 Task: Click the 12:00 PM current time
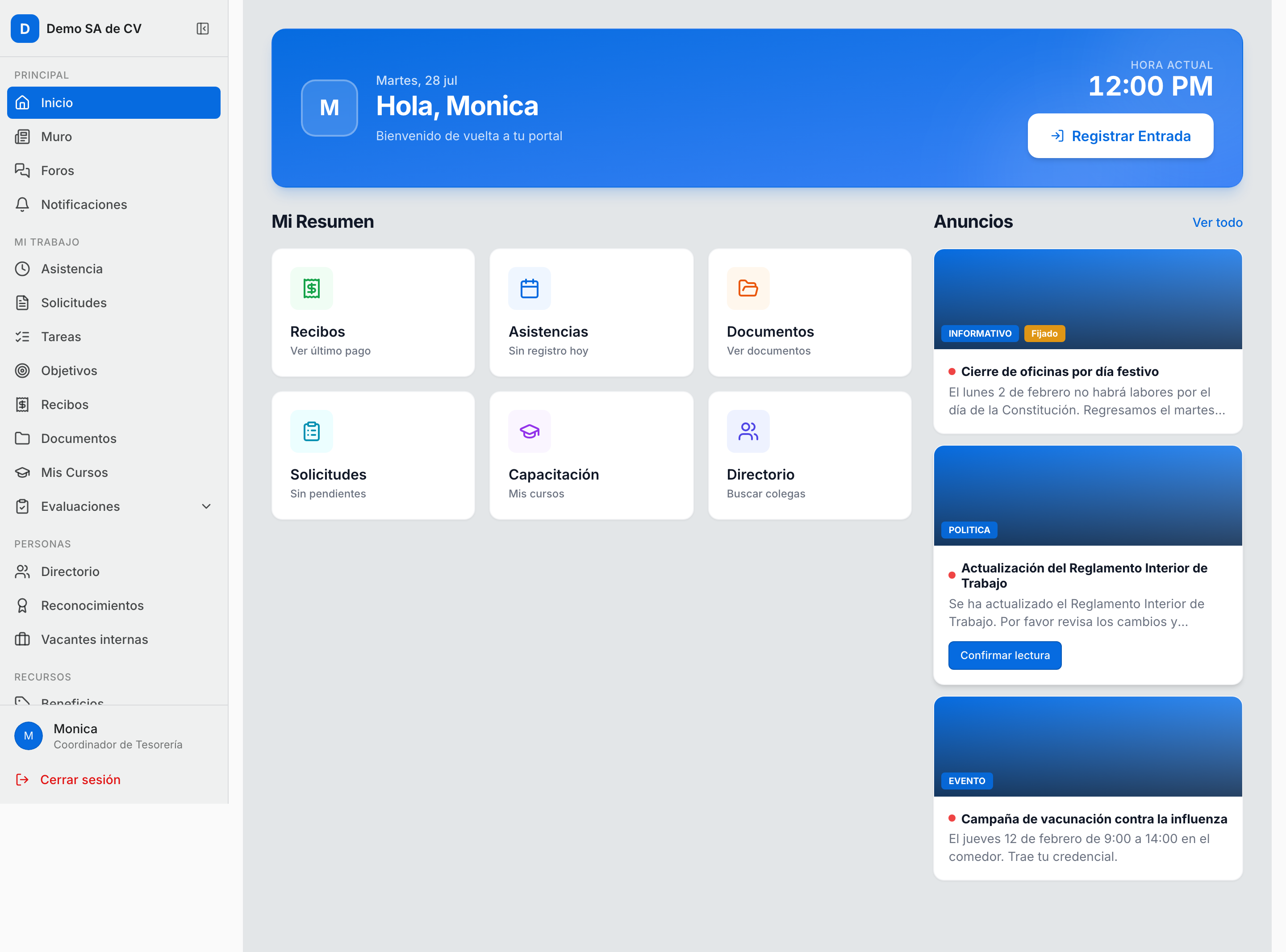[x=1151, y=87]
